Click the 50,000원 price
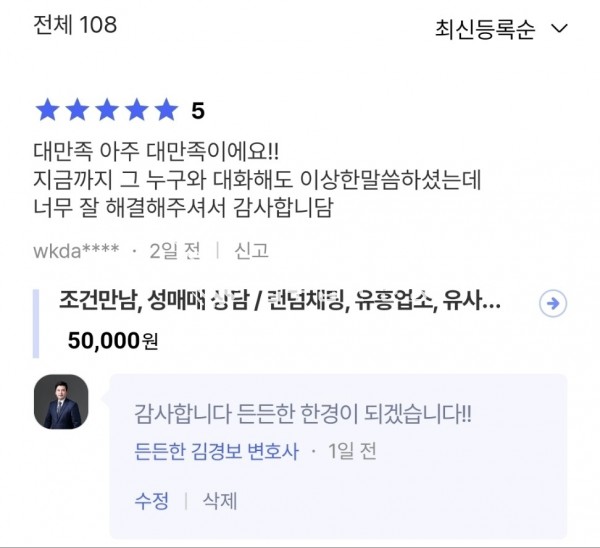Image resolution: width=600 pixels, height=548 pixels. pos(113,341)
